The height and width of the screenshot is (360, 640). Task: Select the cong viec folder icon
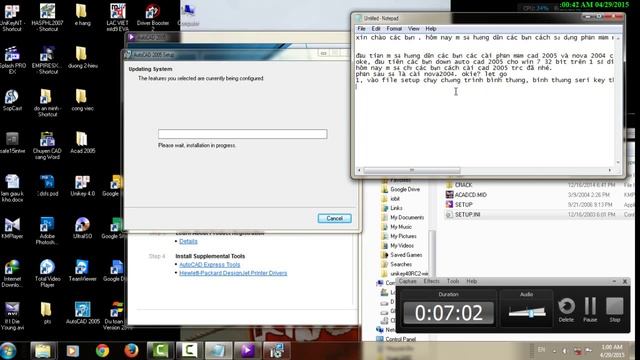[x=82, y=100]
